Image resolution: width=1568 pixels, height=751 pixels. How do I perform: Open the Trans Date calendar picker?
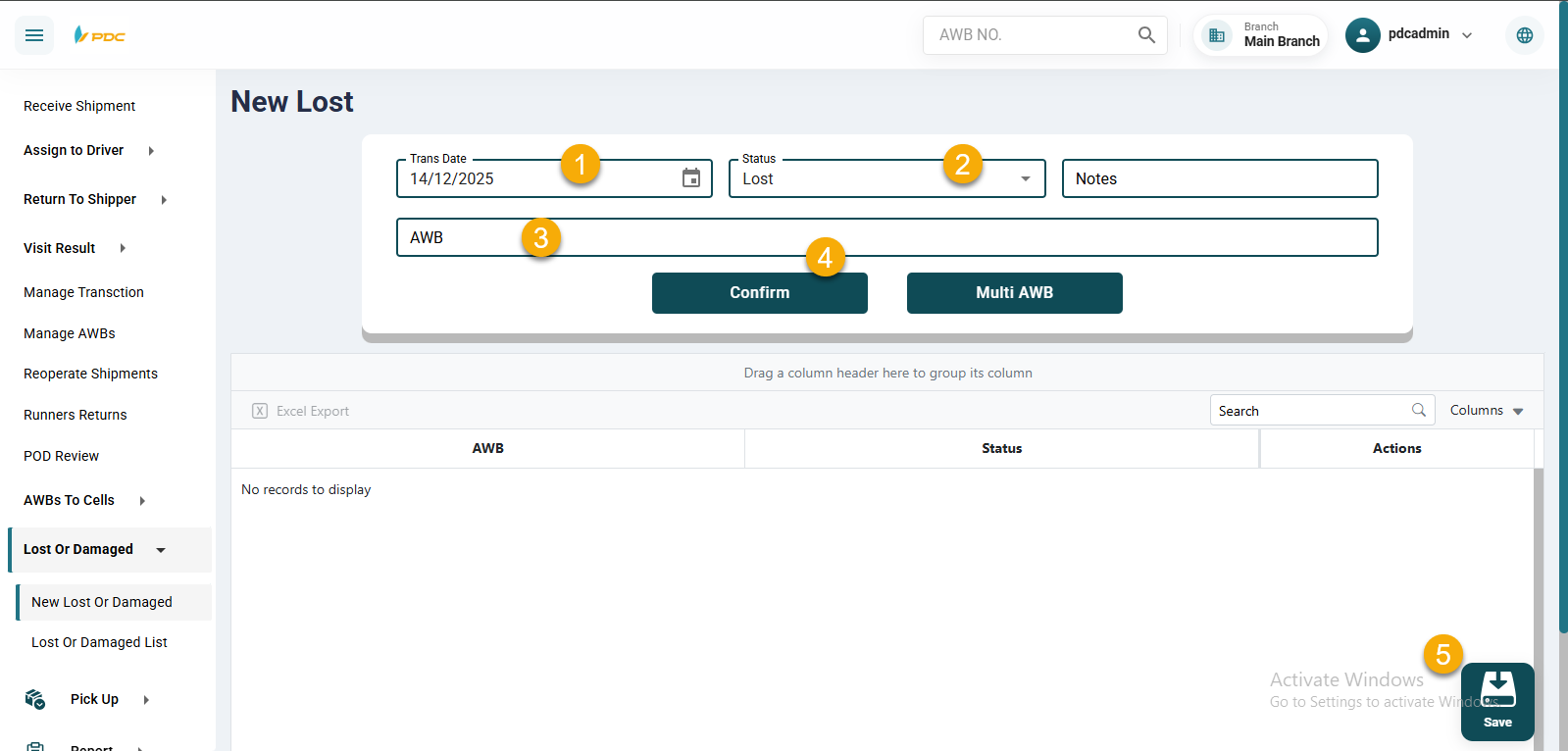coord(691,178)
